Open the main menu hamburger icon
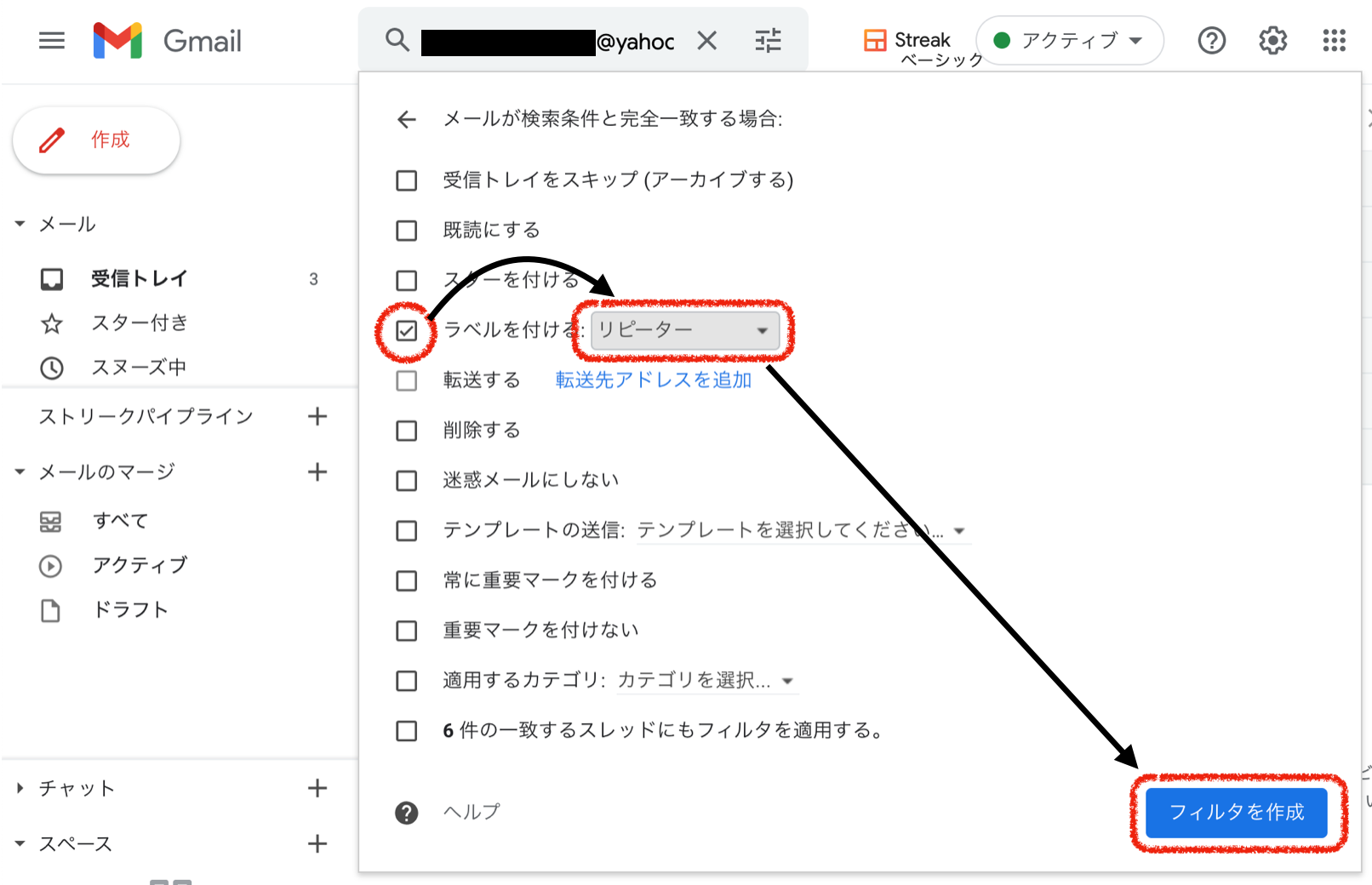Image resolution: width=1372 pixels, height=885 pixels. pos(52,41)
